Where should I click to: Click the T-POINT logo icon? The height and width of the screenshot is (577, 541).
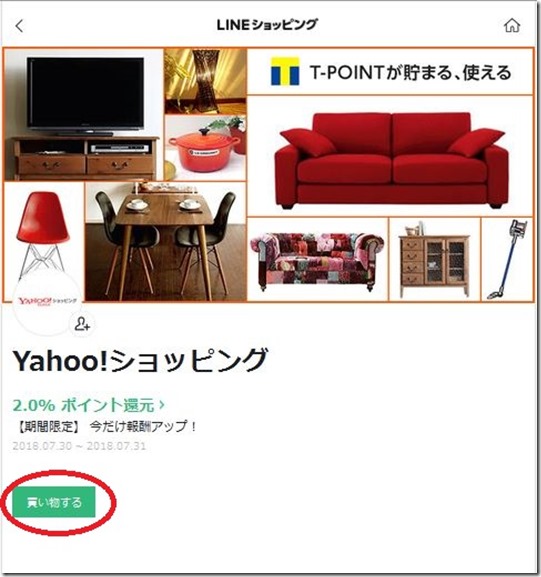(x=285, y=71)
